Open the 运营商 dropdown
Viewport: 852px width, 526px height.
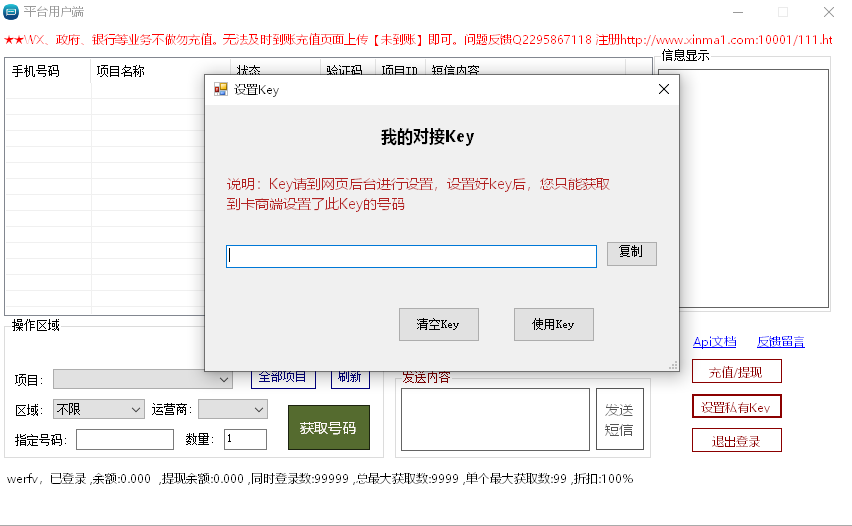pos(233,409)
